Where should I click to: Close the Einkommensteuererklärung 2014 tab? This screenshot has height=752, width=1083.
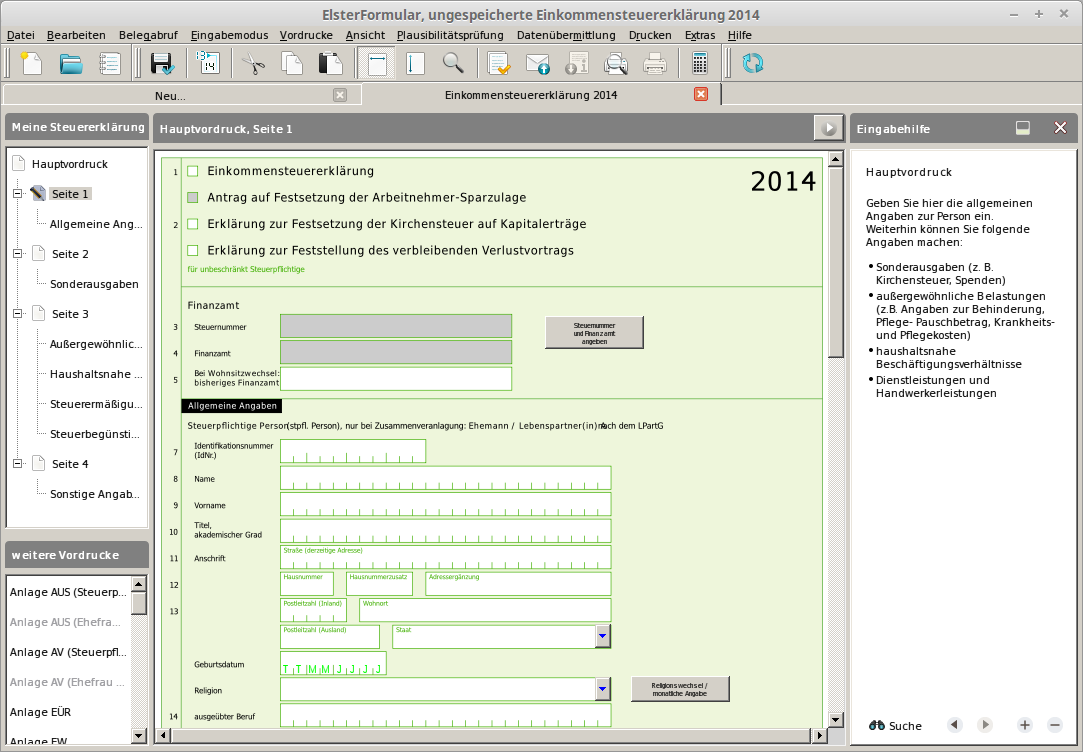pos(701,94)
